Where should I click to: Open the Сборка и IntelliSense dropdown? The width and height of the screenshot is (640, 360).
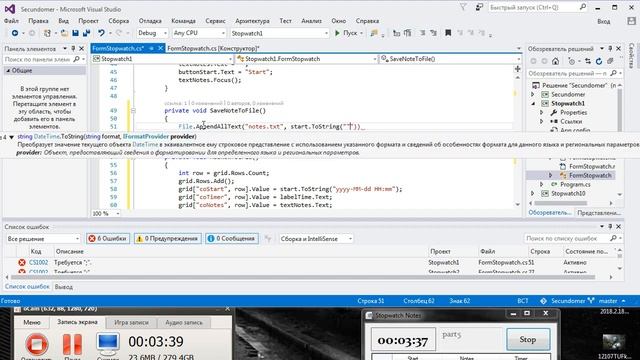click(316, 239)
